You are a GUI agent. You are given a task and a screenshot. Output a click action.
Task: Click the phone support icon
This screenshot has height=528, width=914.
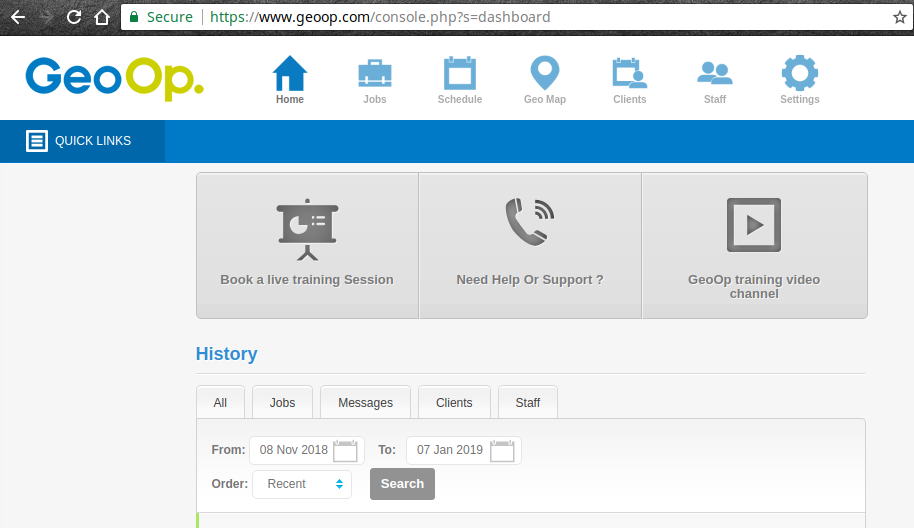click(530, 222)
